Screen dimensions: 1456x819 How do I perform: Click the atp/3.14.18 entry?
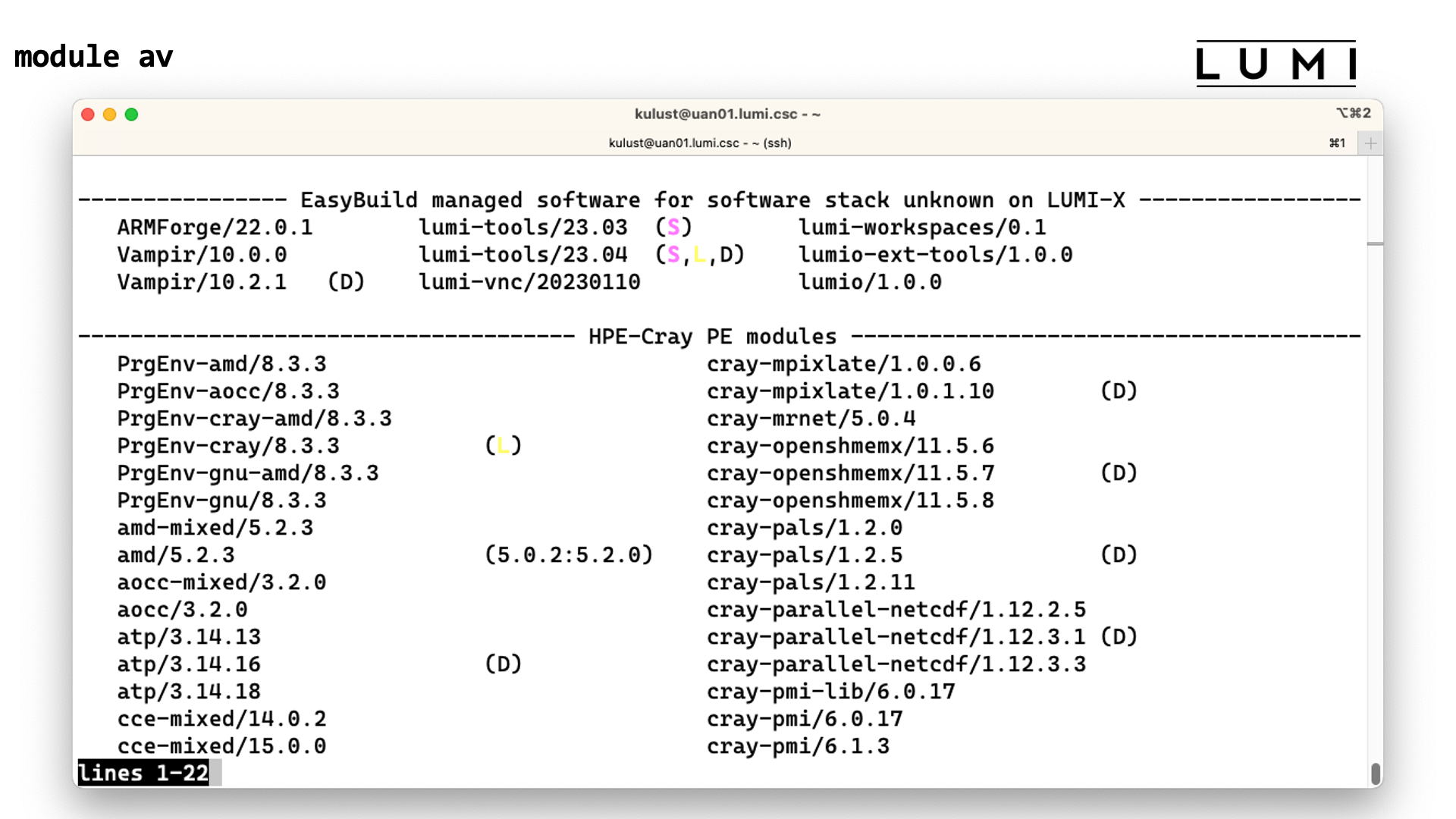189,692
